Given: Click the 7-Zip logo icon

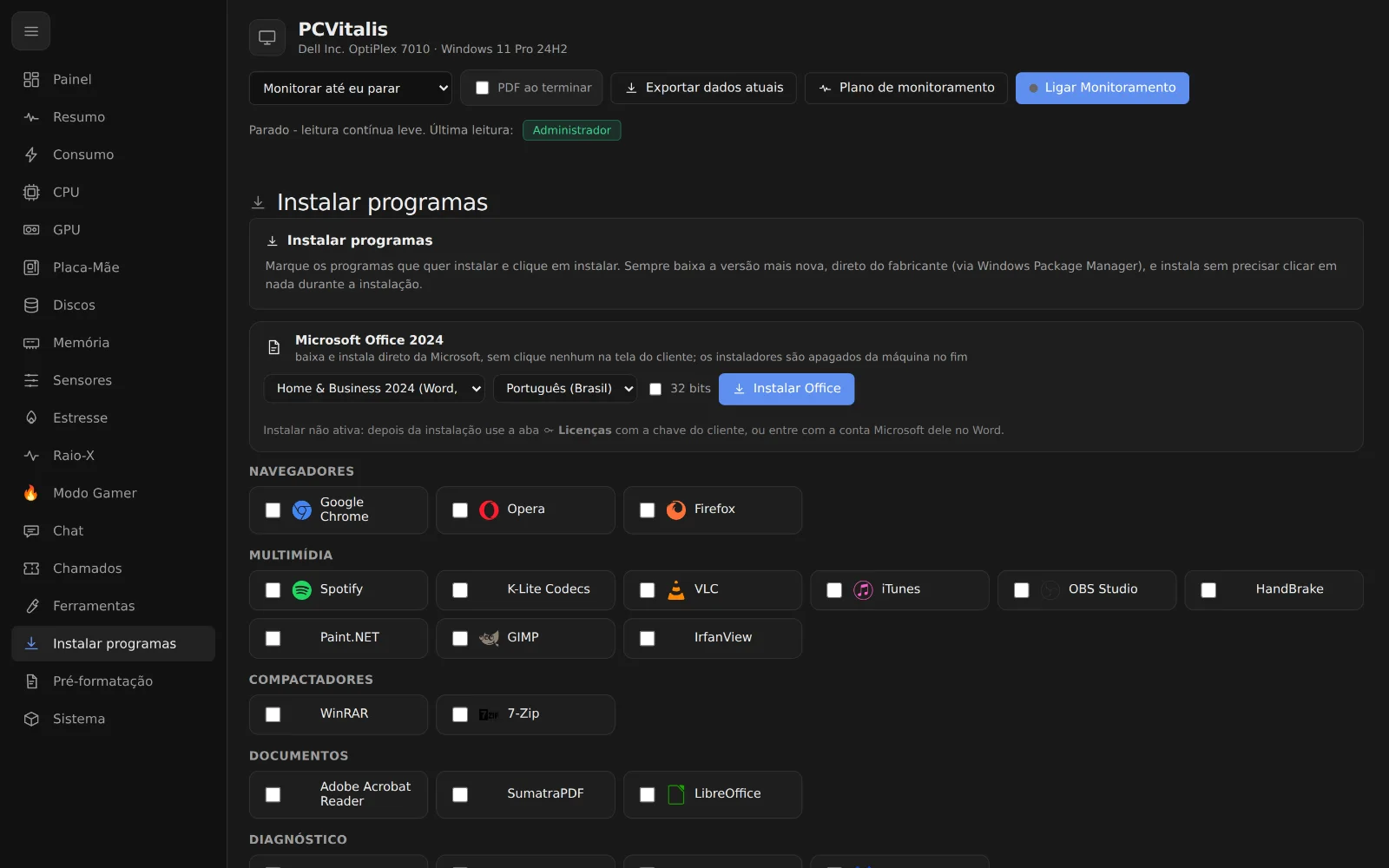Looking at the screenshot, I should point(489,714).
